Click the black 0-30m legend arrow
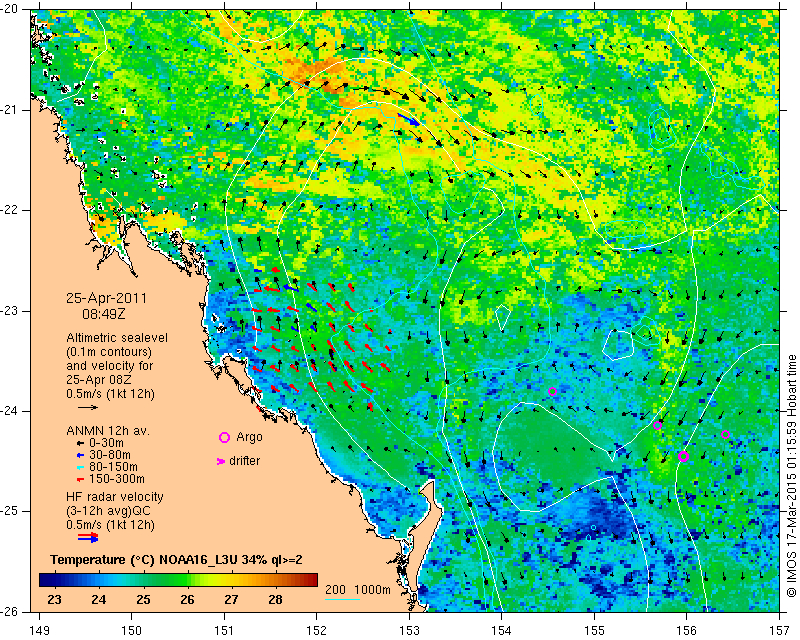This screenshot has height=640, width=800. pyautogui.click(x=80, y=443)
